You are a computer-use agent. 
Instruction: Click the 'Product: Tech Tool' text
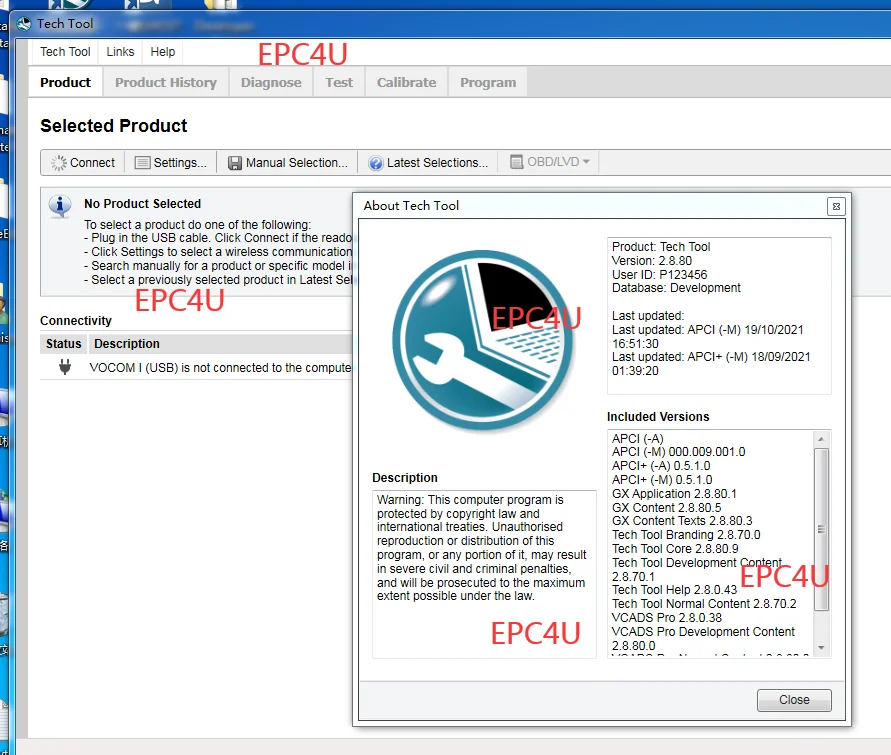(661, 247)
